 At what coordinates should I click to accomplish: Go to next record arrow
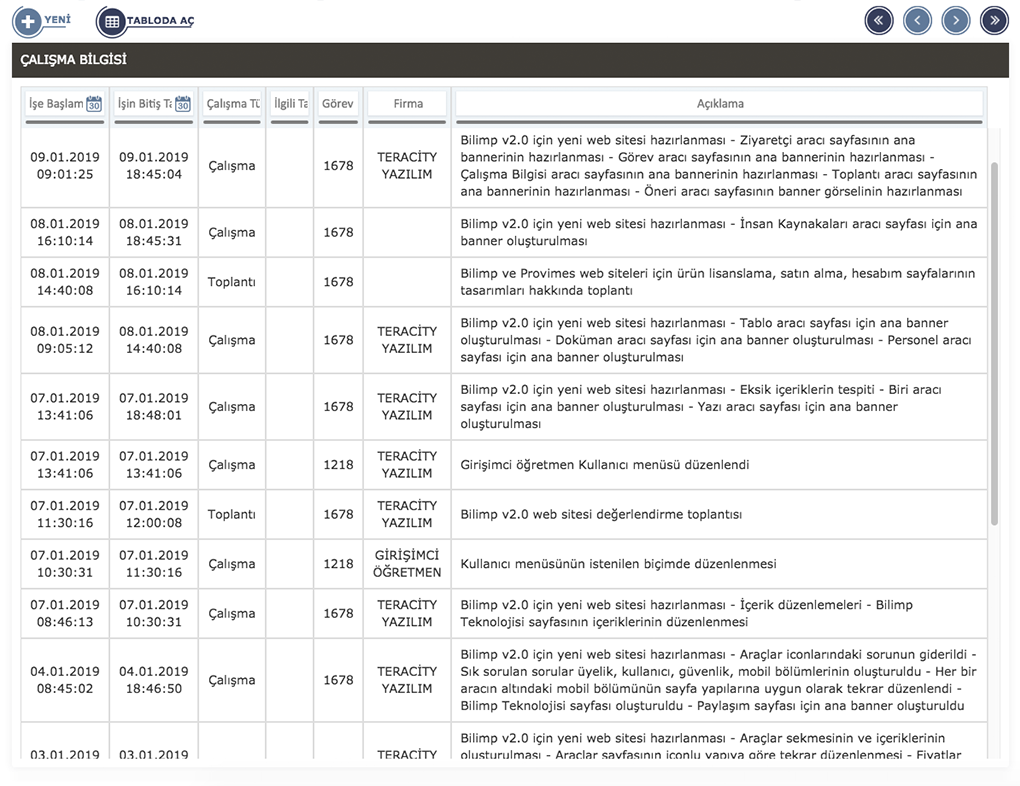pos(956,20)
